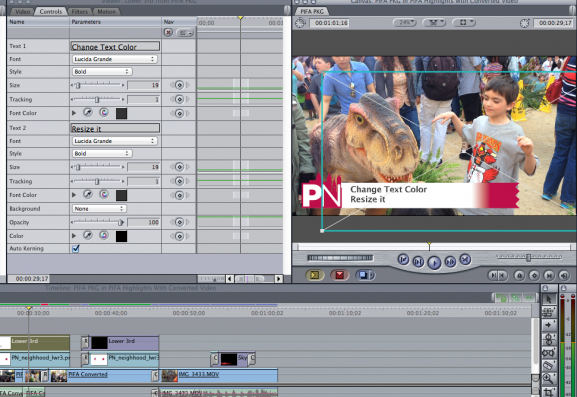Image resolution: width=577 pixels, height=397 pixels.
Task: Select the PIFA PKG canvas tab
Action: [312, 11]
